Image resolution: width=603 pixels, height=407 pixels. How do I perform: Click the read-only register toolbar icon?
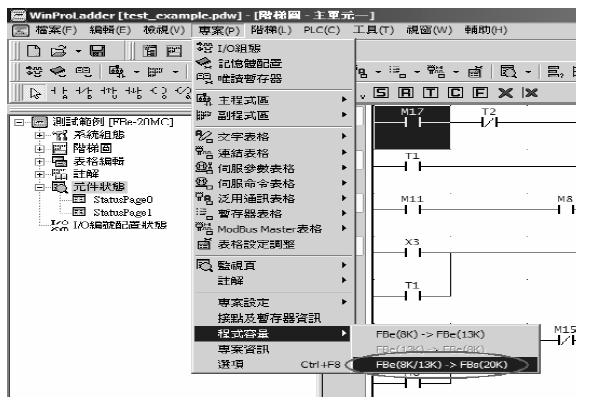83,72
